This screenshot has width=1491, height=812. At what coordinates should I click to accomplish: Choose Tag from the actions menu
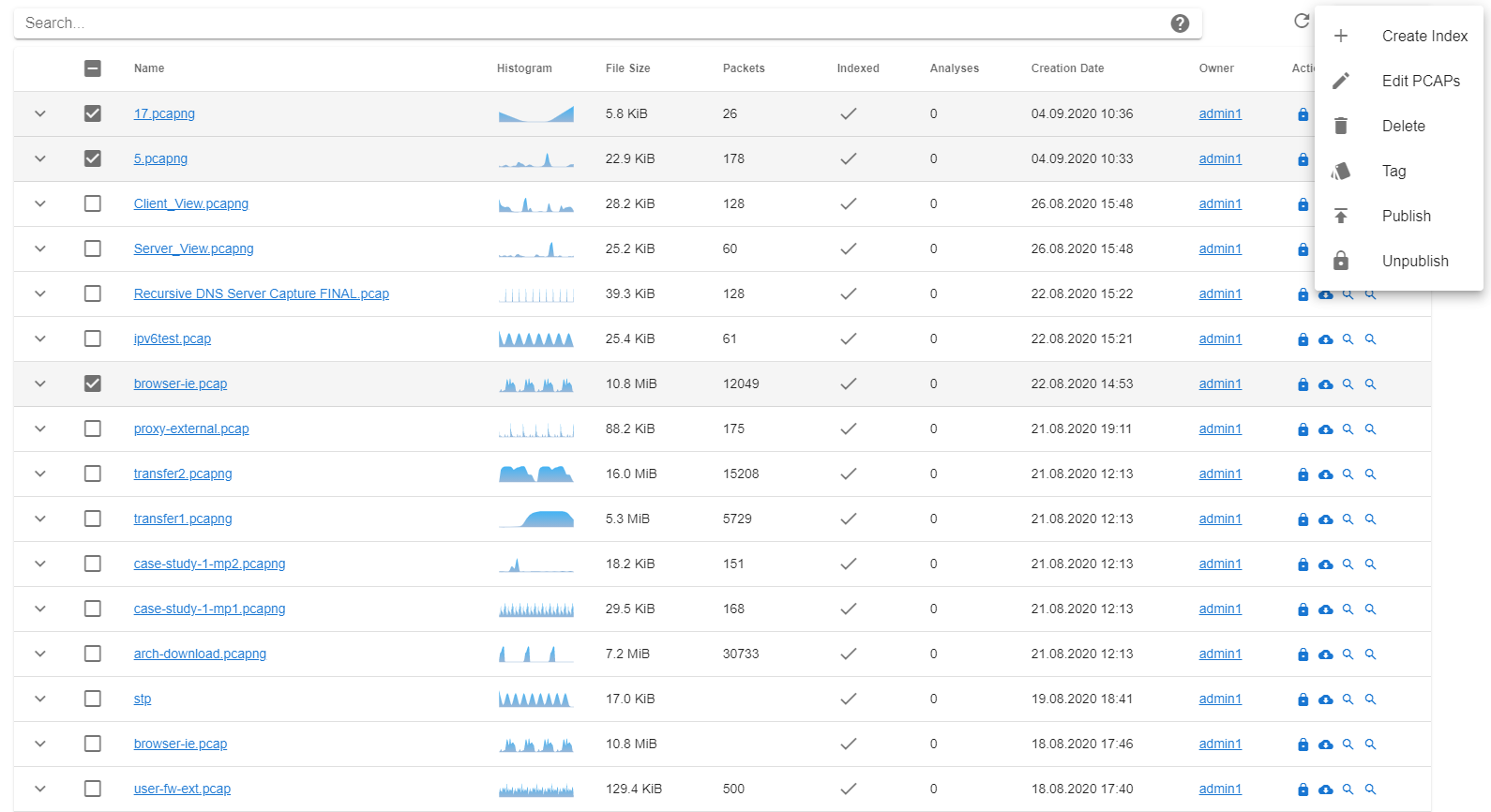tap(1399, 171)
